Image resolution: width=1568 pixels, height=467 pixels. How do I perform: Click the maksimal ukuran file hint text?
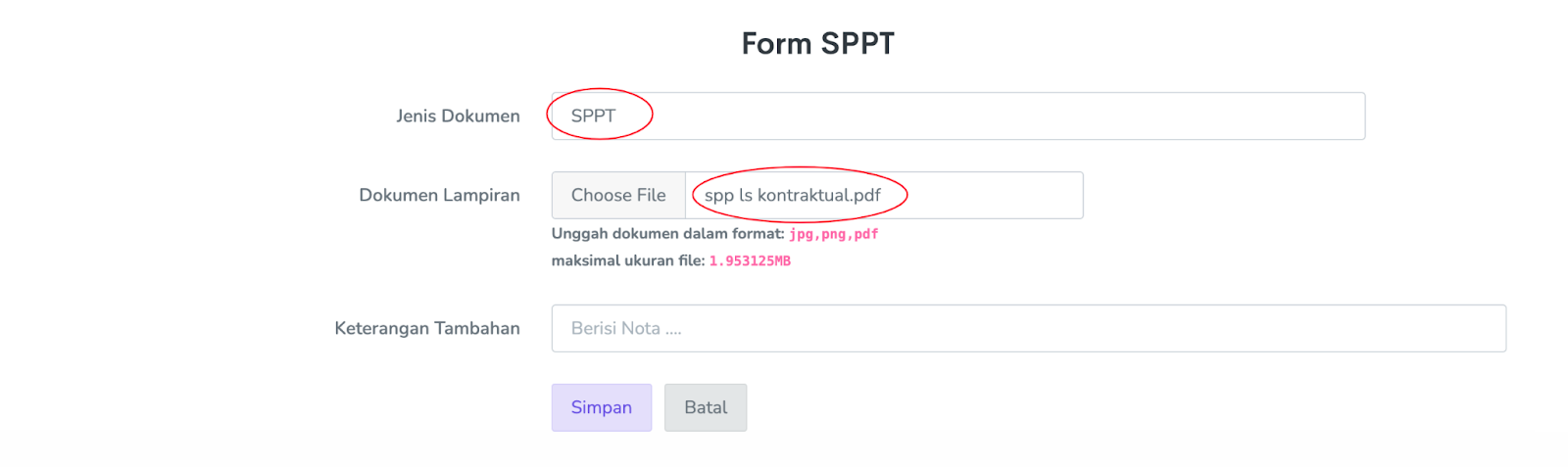click(x=627, y=261)
